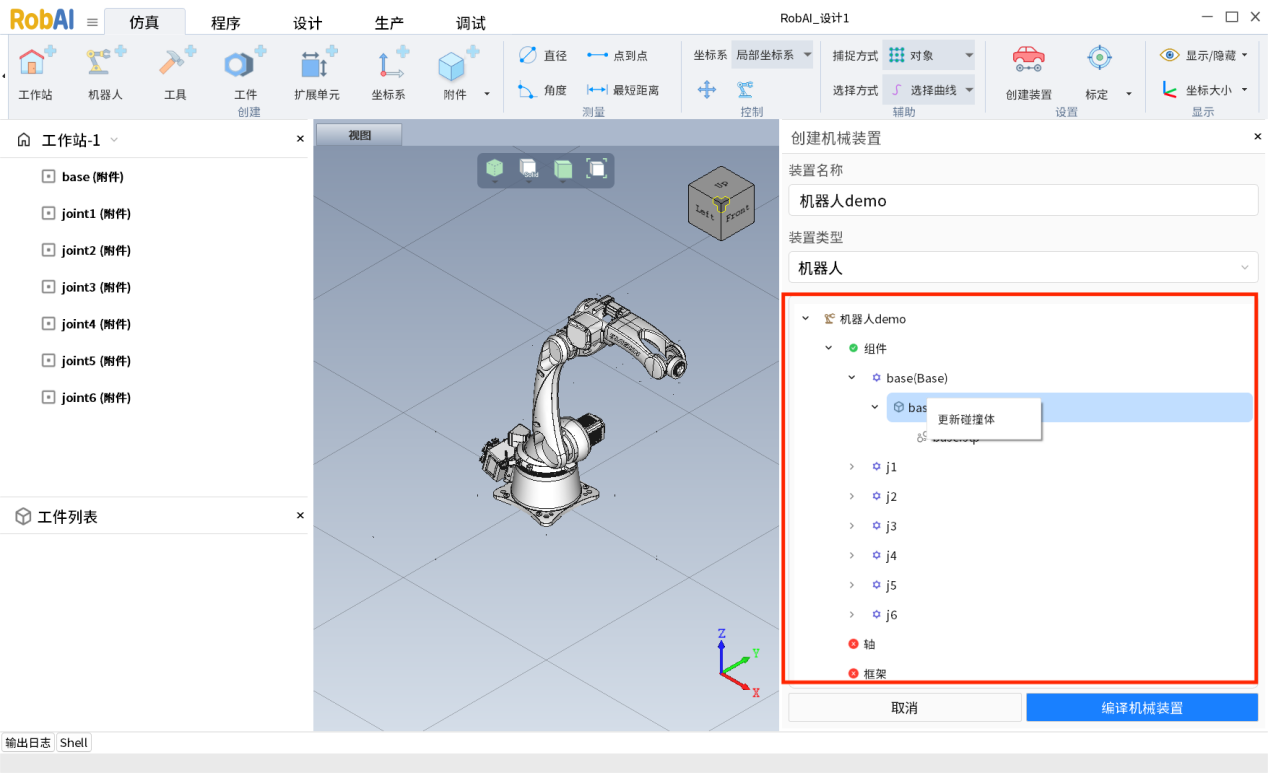Viewport: 1268px width, 773px height.
Task: Click the 创建装置 car icon
Action: 1028,60
